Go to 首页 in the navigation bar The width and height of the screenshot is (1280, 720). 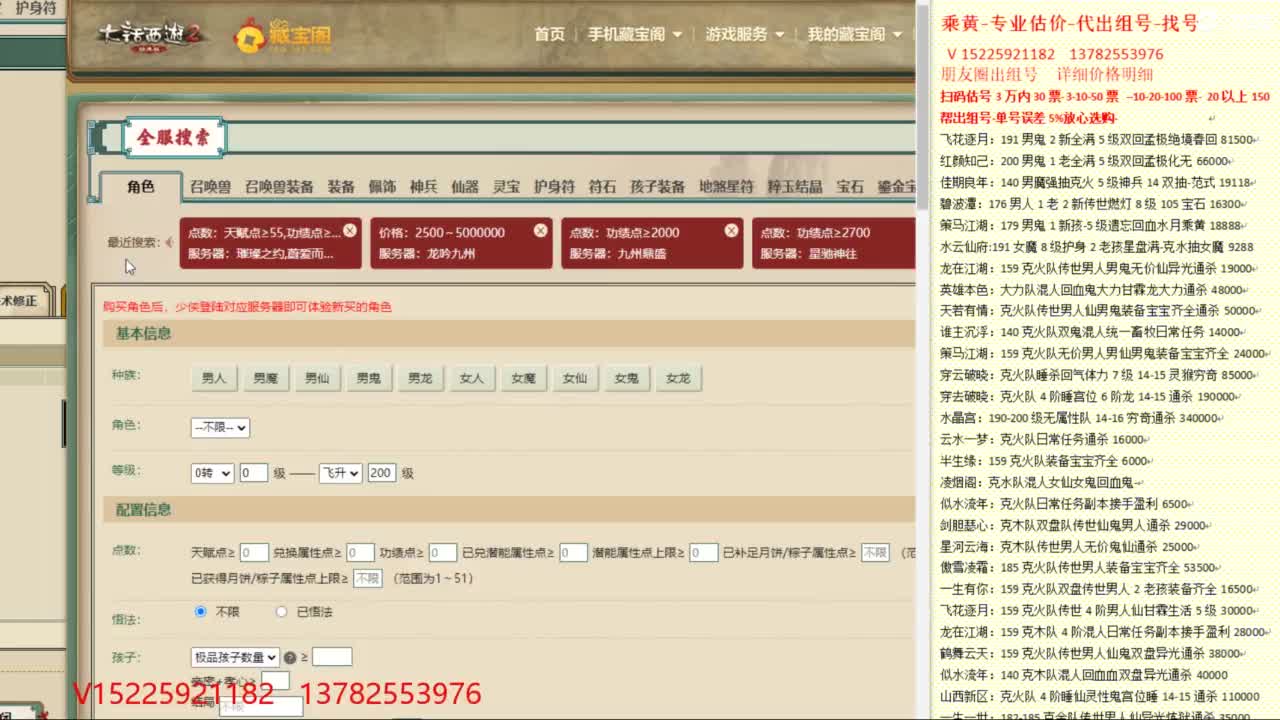549,34
